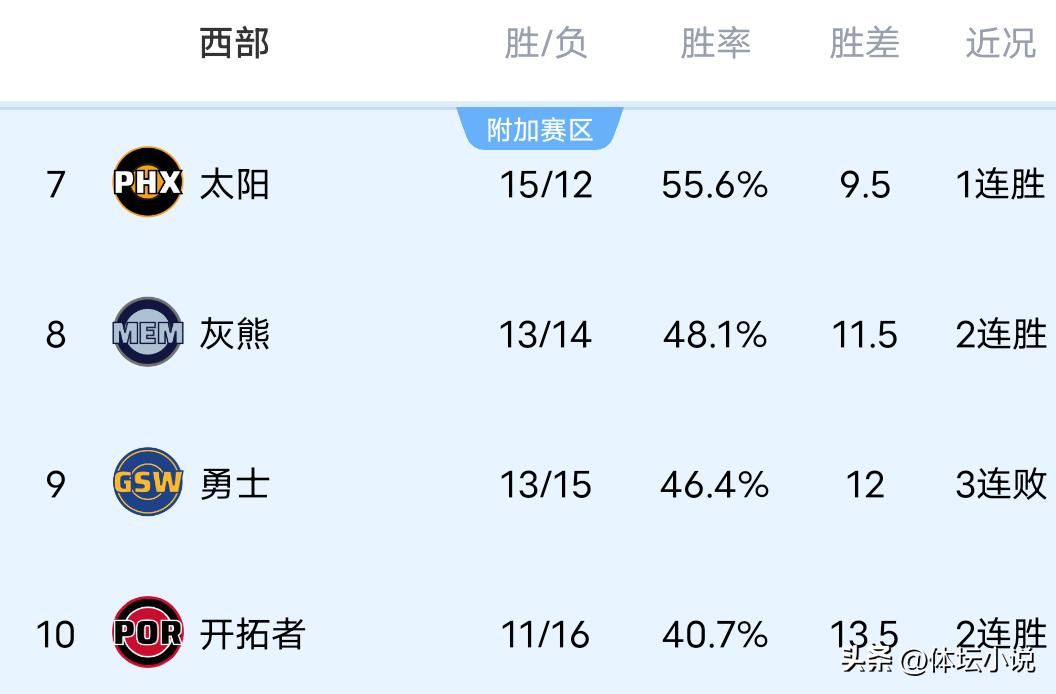
Task: Sort by the 胜差 column header
Action: click(x=864, y=44)
